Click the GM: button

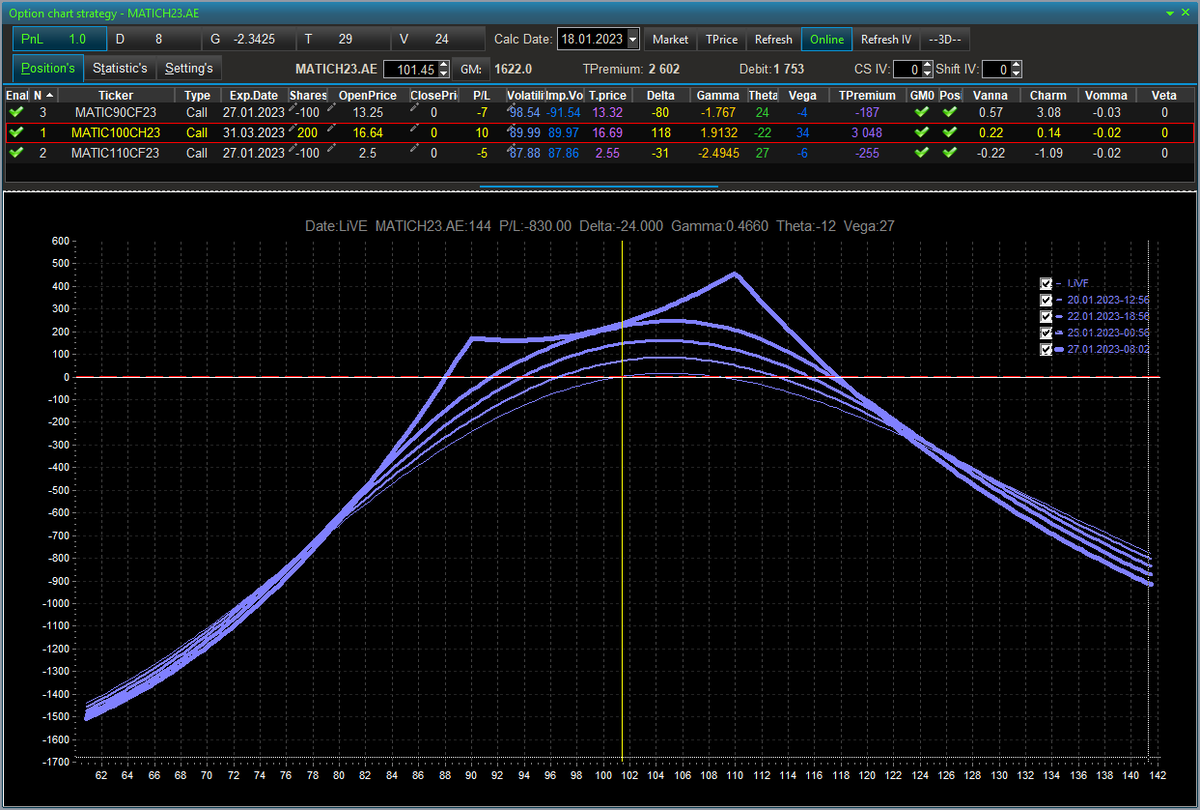470,69
